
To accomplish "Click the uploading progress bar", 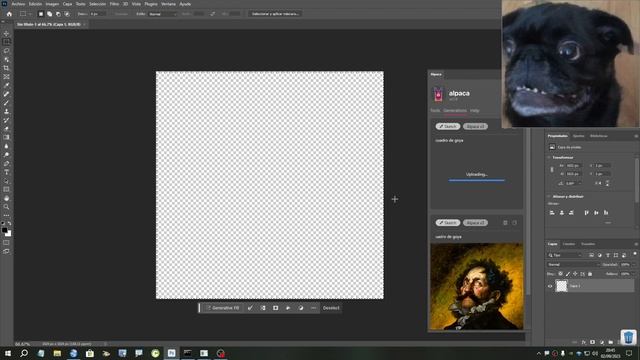I will tap(476, 180).
